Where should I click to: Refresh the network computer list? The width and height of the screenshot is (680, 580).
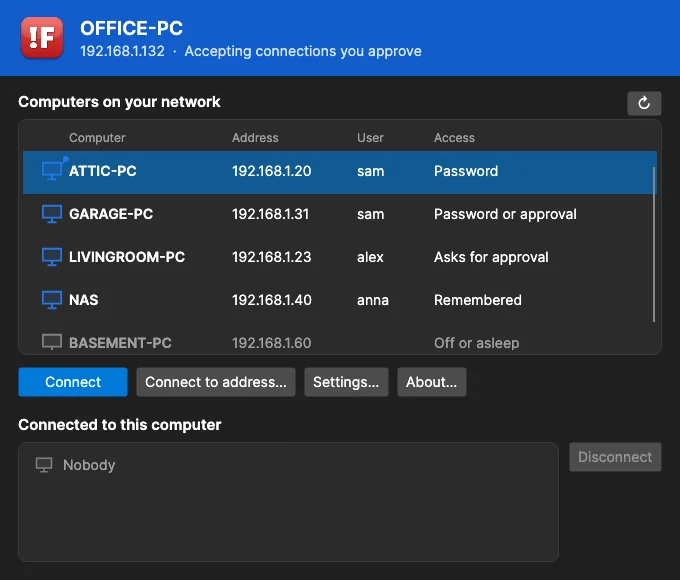pyautogui.click(x=644, y=103)
